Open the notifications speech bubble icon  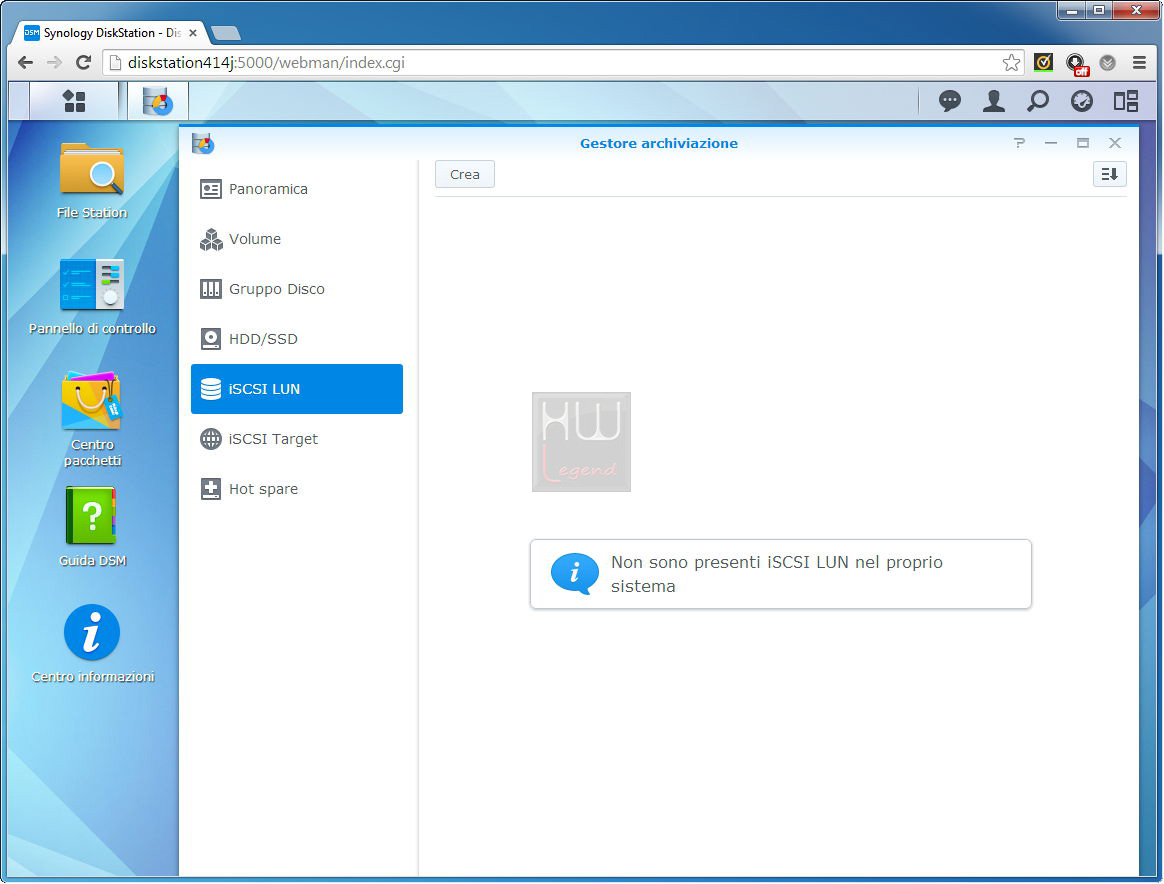coord(949,101)
